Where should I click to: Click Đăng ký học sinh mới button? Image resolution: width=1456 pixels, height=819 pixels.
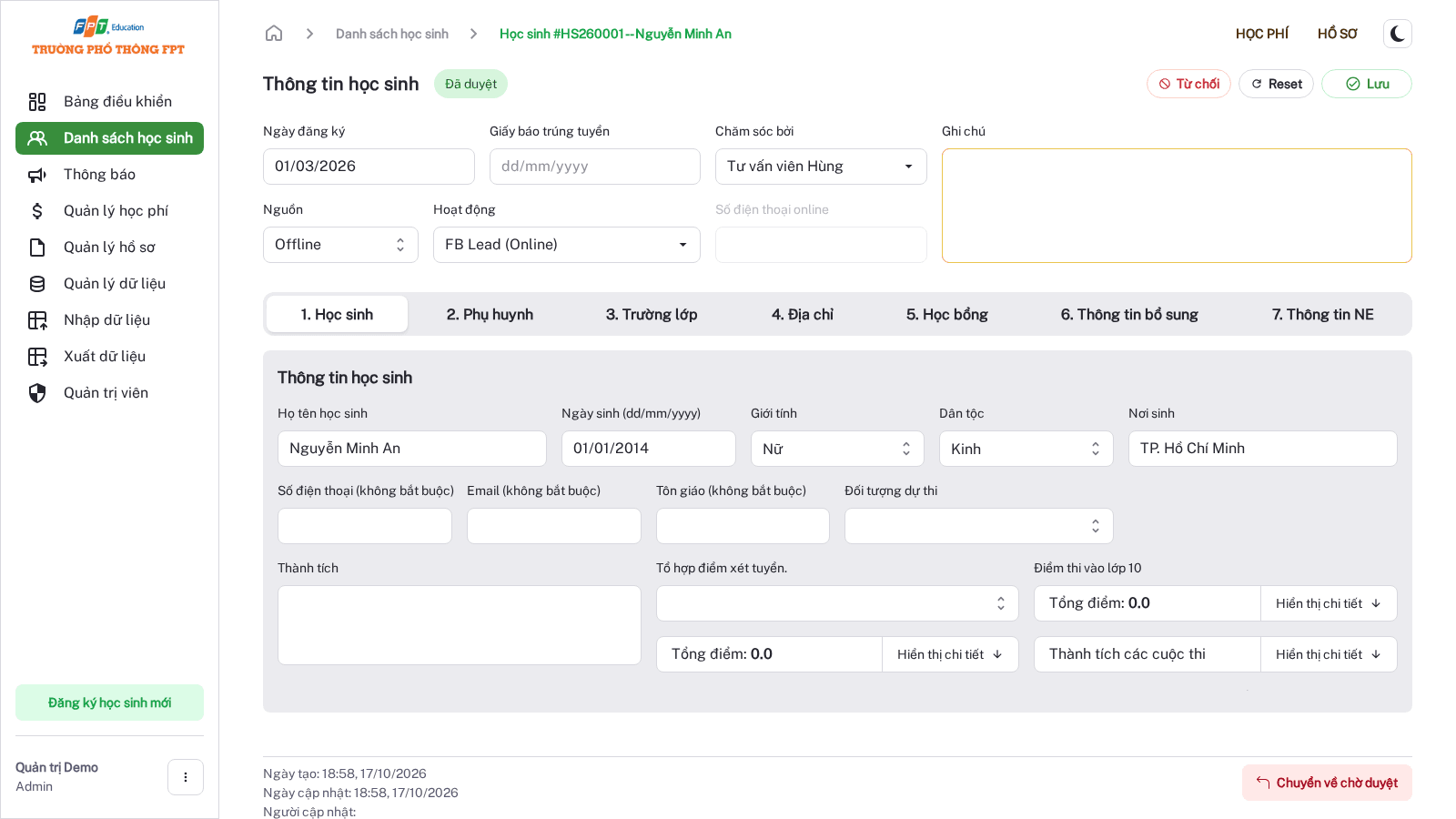[109, 703]
